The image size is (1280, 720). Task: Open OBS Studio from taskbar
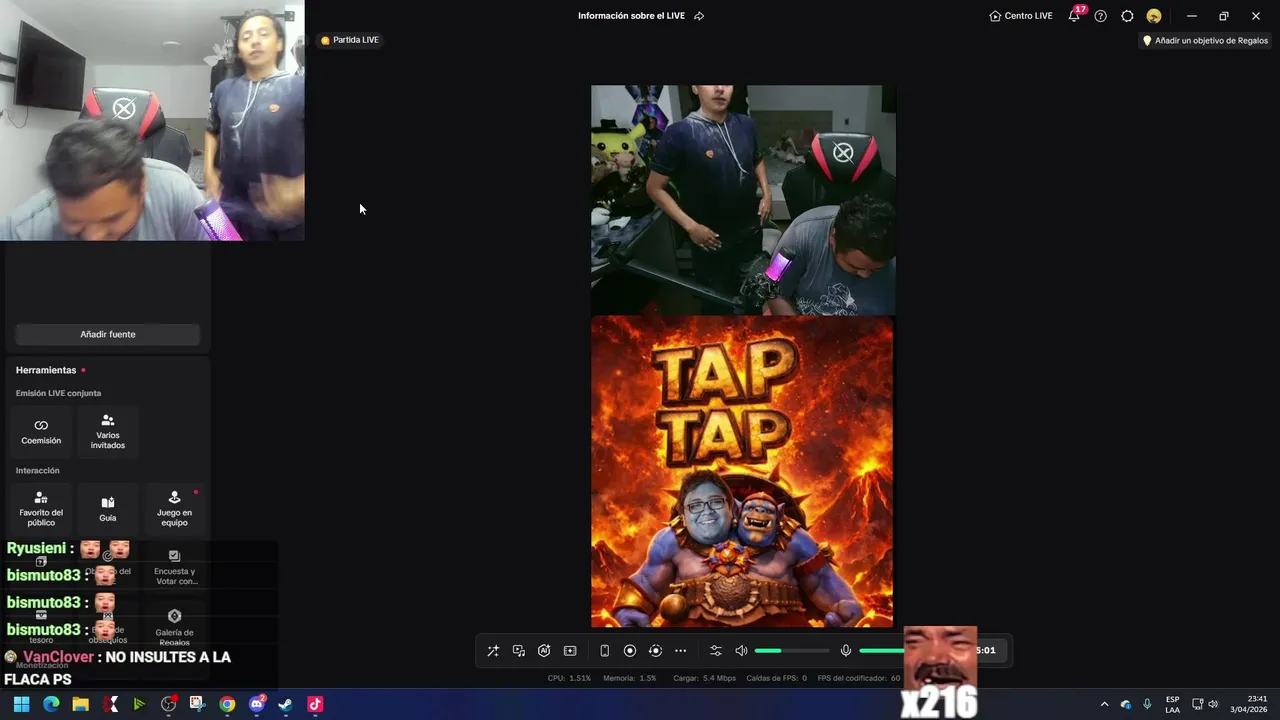[x=168, y=704]
